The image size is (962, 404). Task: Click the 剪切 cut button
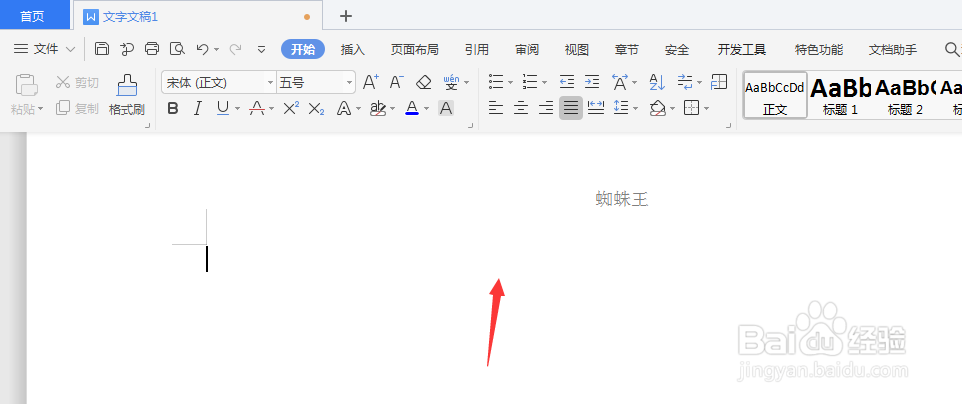[77, 82]
